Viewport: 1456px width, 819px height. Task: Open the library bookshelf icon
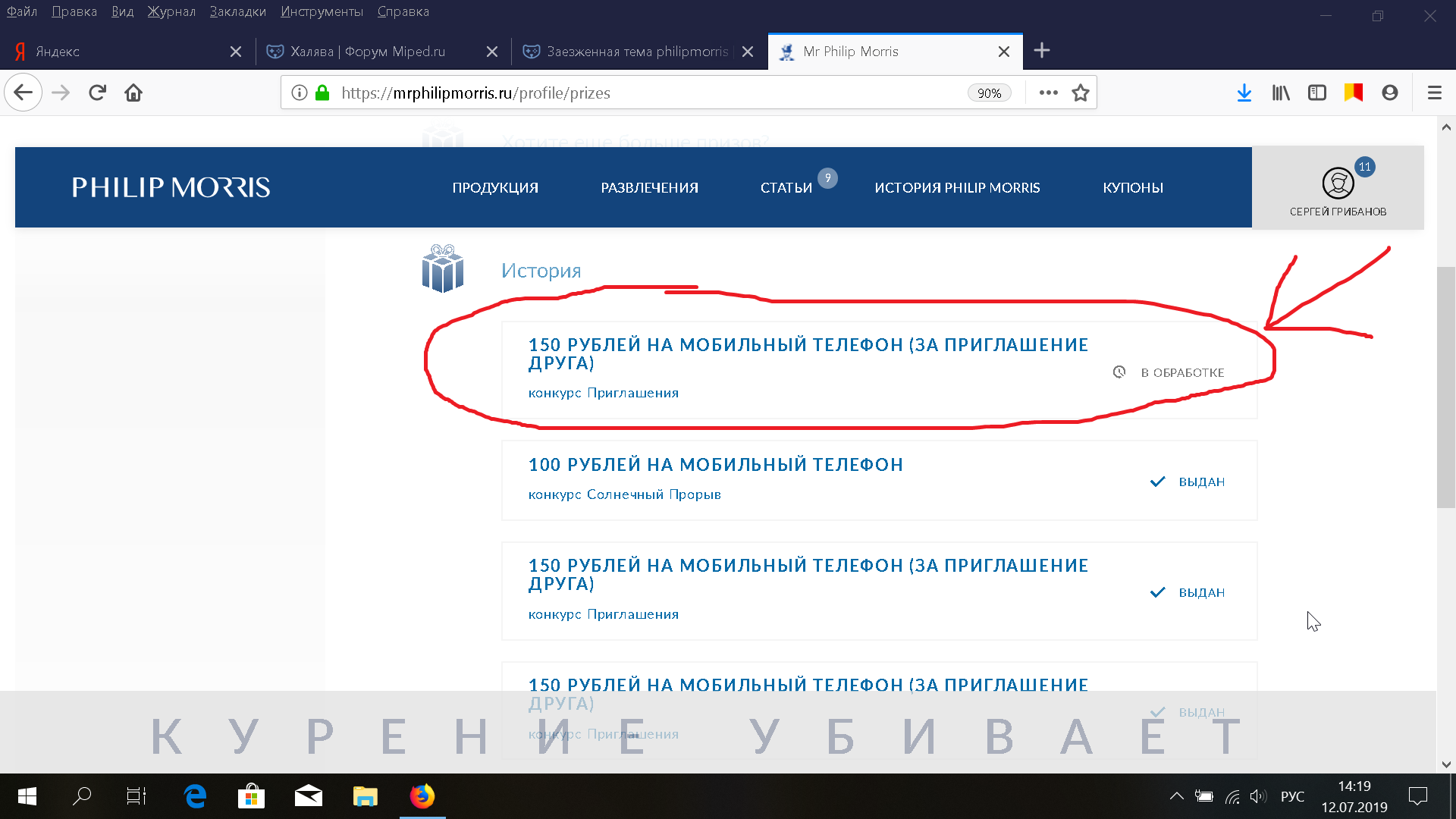click(1281, 93)
